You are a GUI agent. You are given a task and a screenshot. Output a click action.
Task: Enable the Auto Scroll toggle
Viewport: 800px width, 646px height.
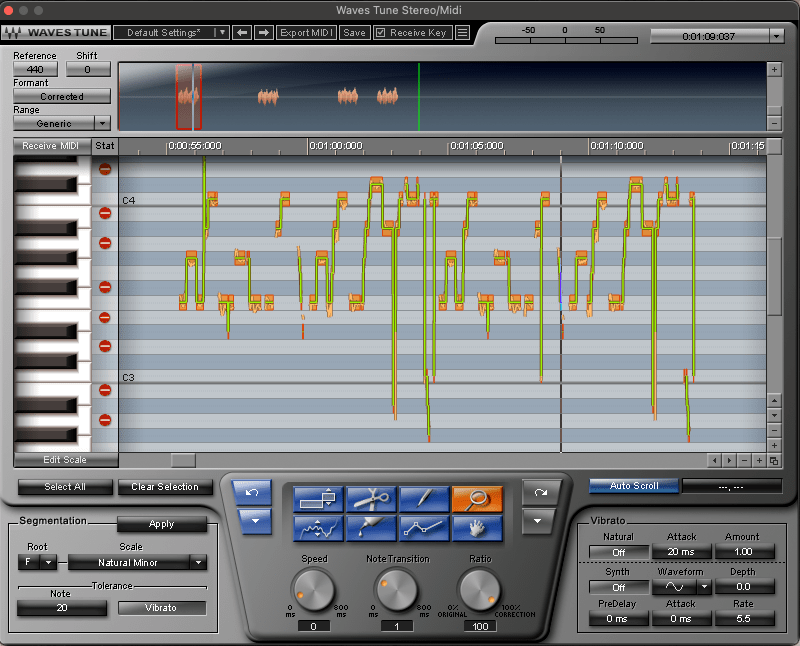tap(633, 486)
